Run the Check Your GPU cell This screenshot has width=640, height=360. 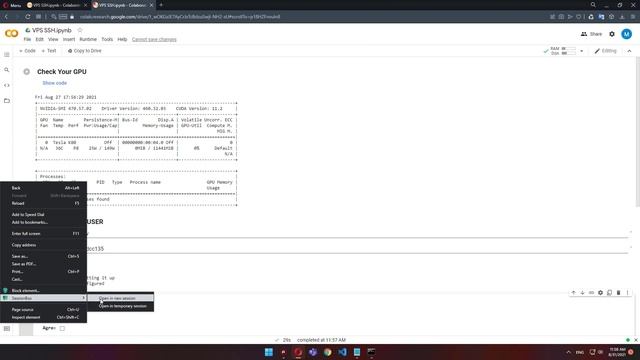point(27,72)
